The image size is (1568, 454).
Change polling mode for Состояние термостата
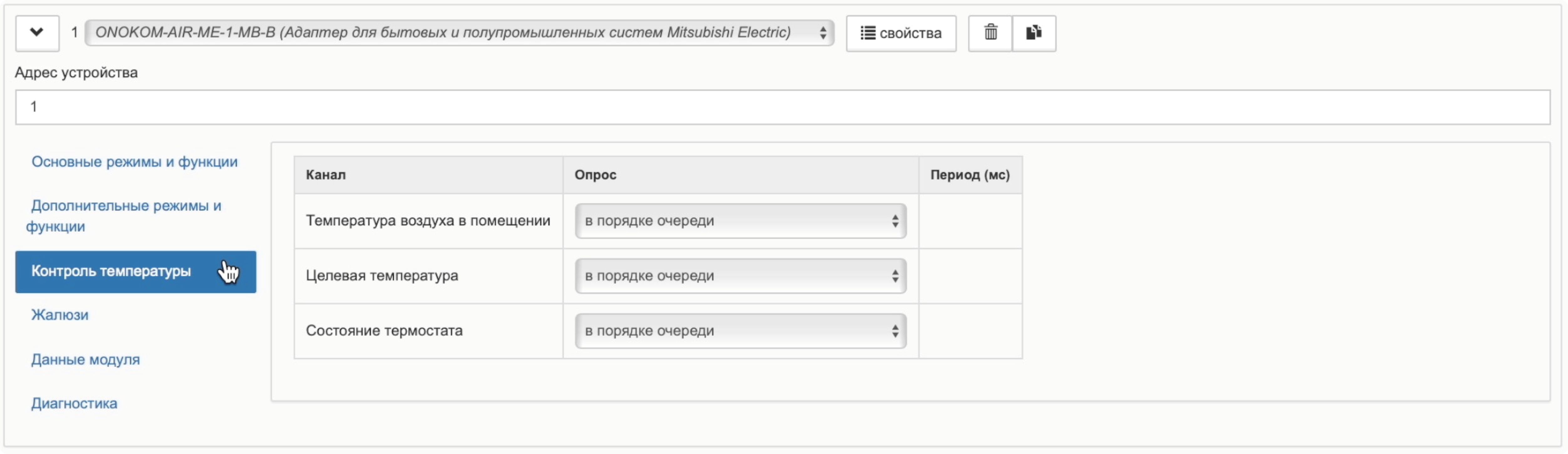740,331
